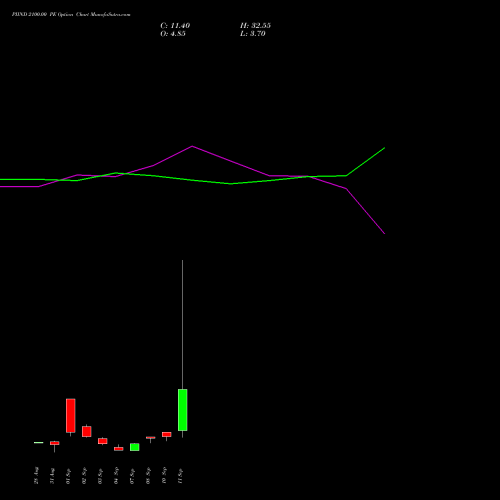Click the open value O: 4.85

tap(173, 34)
